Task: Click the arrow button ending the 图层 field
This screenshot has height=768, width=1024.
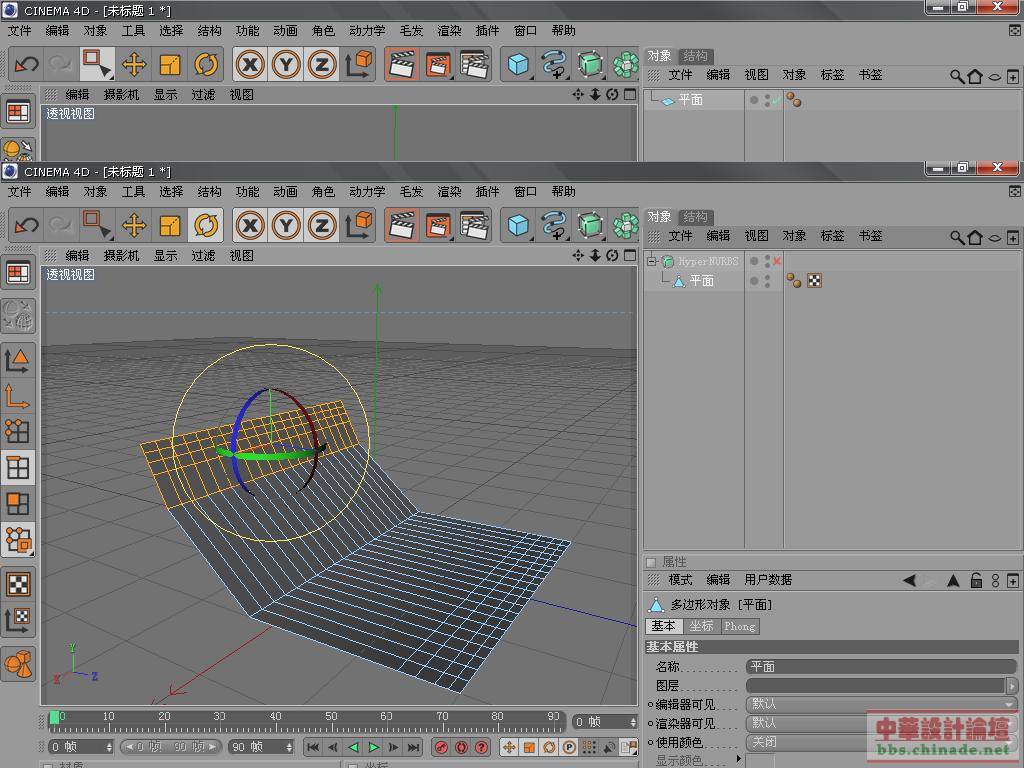Action: 1012,686
